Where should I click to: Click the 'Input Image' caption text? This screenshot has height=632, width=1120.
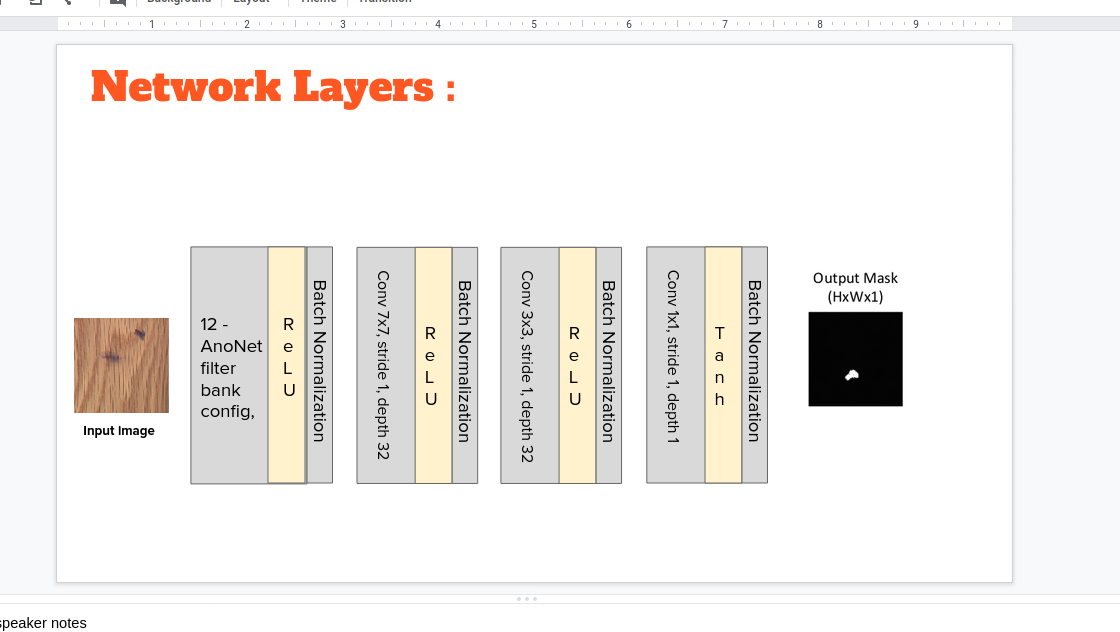point(119,431)
